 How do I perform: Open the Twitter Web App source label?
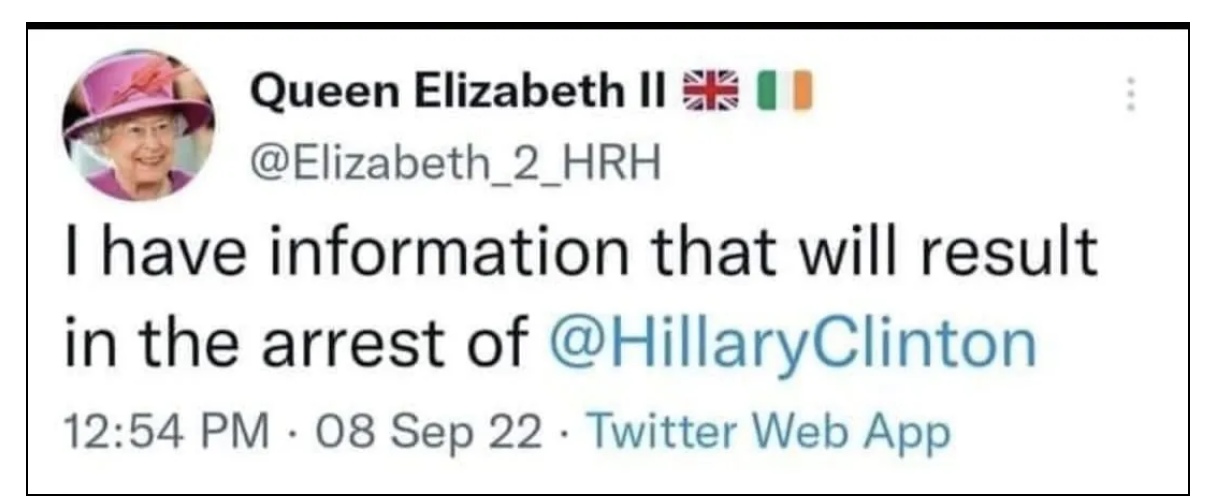coord(765,433)
